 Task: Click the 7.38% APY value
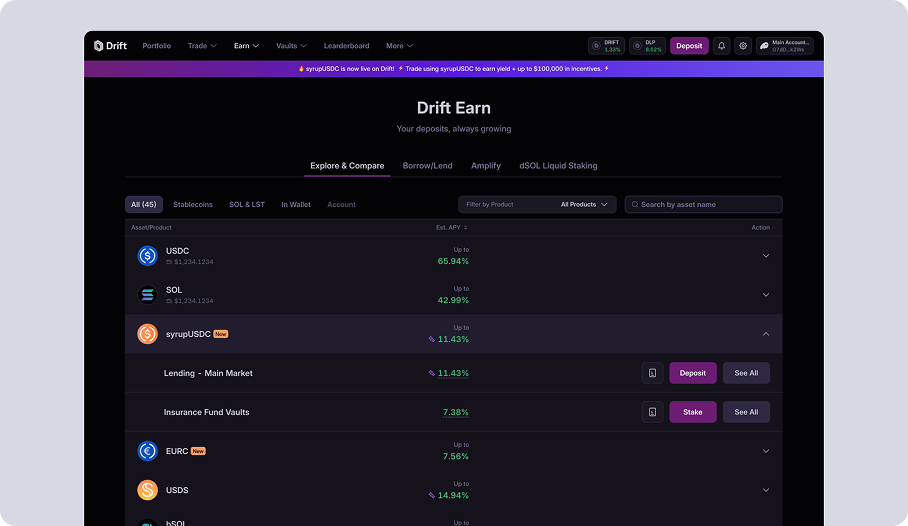point(456,412)
